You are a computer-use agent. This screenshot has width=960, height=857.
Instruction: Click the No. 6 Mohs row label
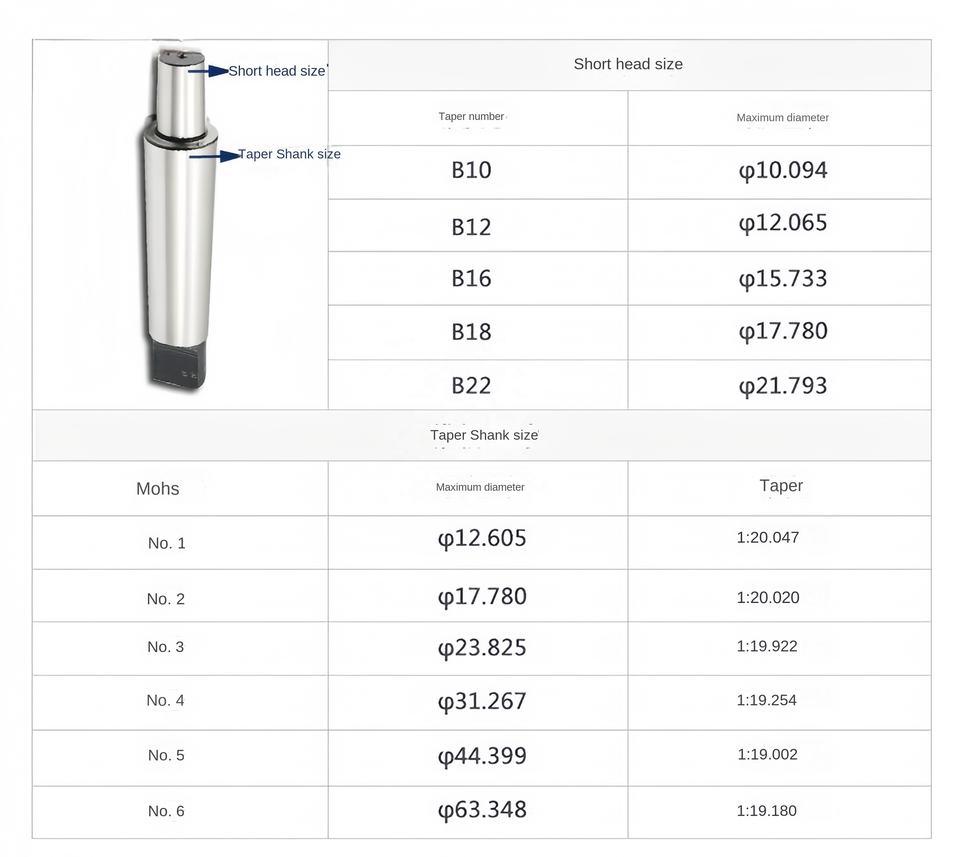(x=166, y=811)
